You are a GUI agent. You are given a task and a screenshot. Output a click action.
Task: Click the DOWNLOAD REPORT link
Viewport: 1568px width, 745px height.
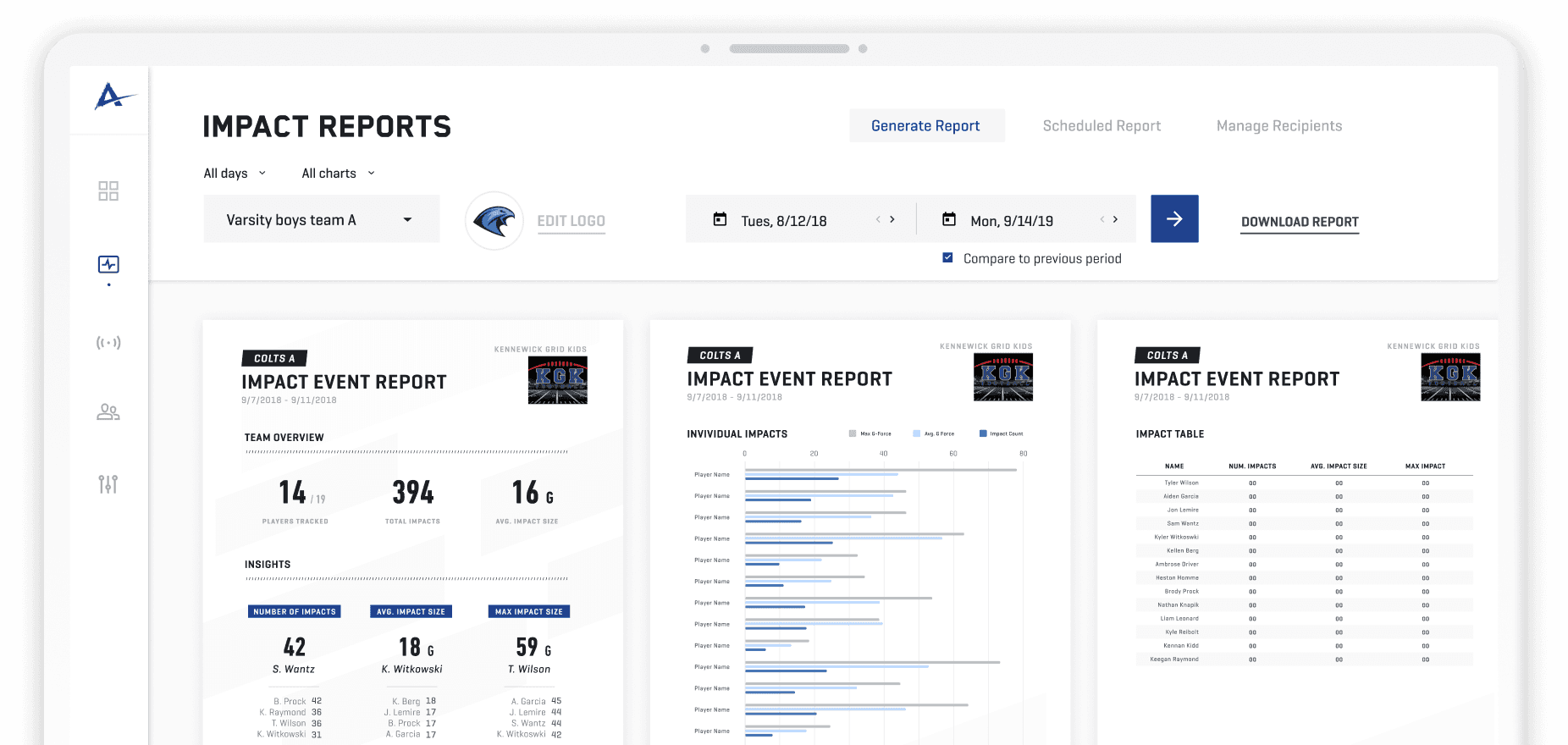click(1299, 222)
